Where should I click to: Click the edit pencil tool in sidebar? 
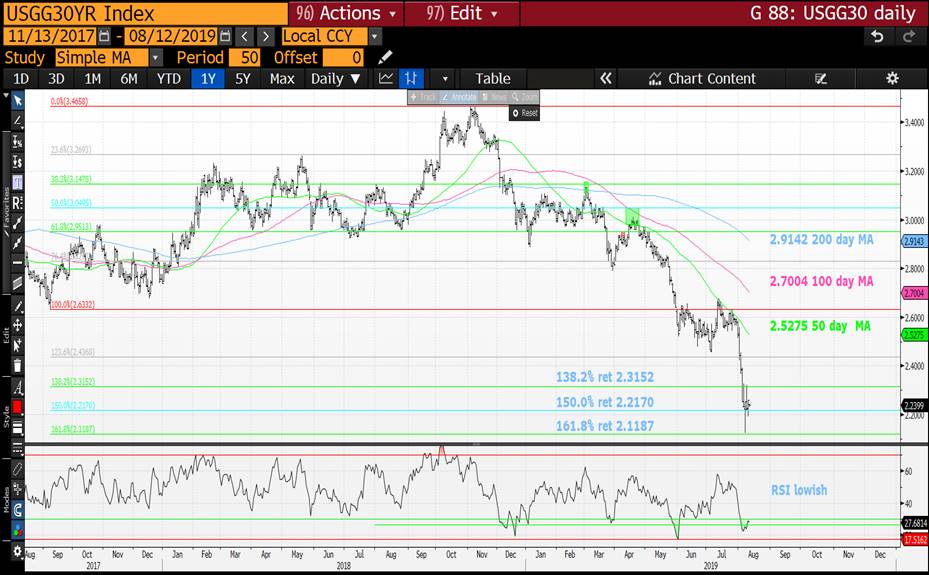pyautogui.click(x=18, y=306)
